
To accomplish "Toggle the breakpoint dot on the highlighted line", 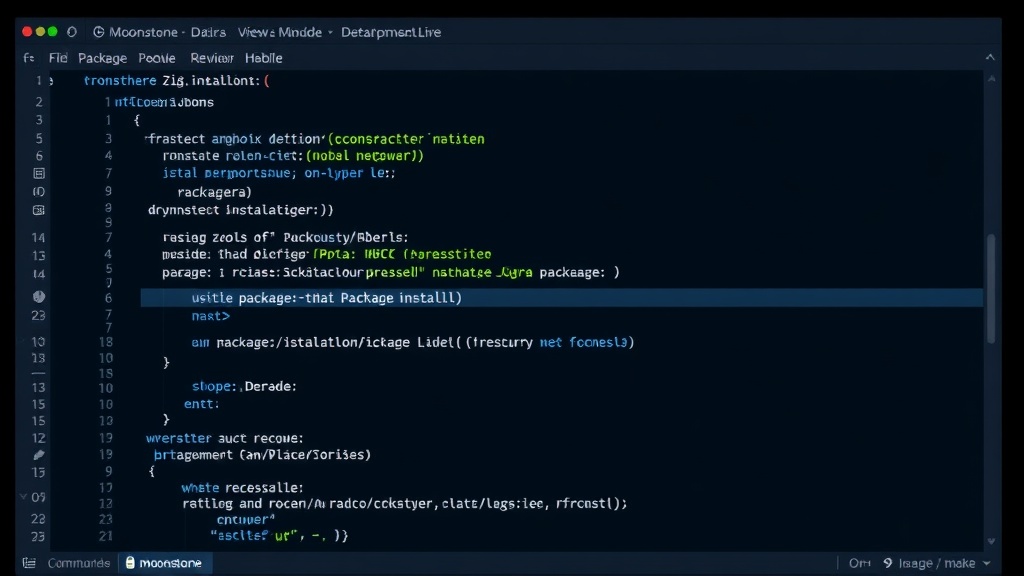I will (x=39, y=296).
